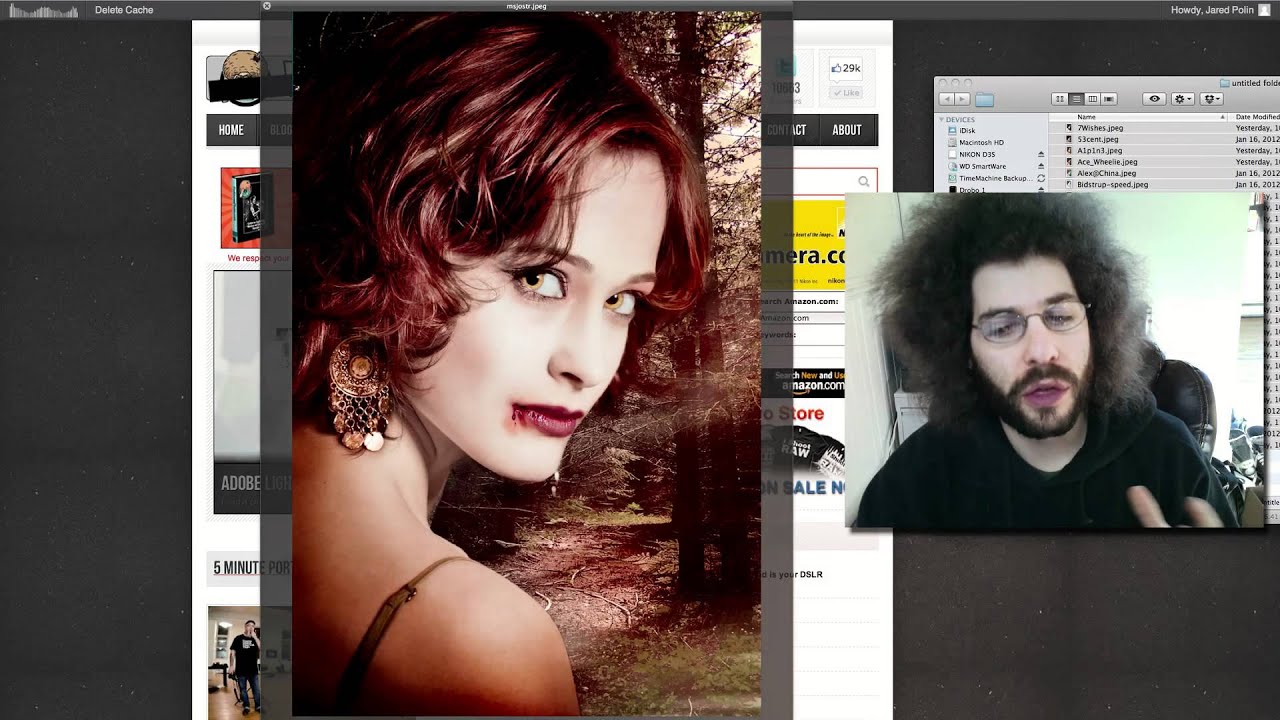Go back in the Finder window

947,99
